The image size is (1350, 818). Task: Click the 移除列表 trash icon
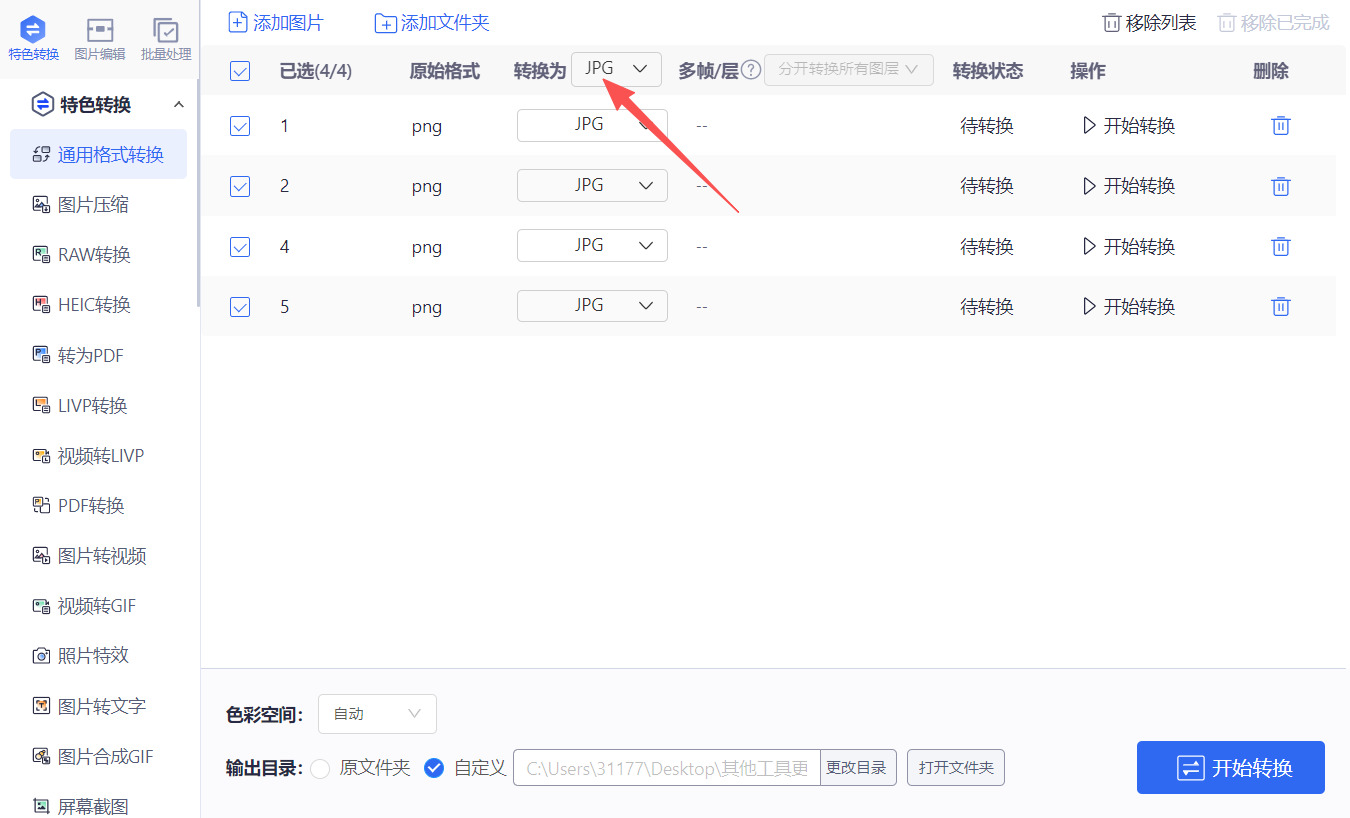click(1111, 23)
